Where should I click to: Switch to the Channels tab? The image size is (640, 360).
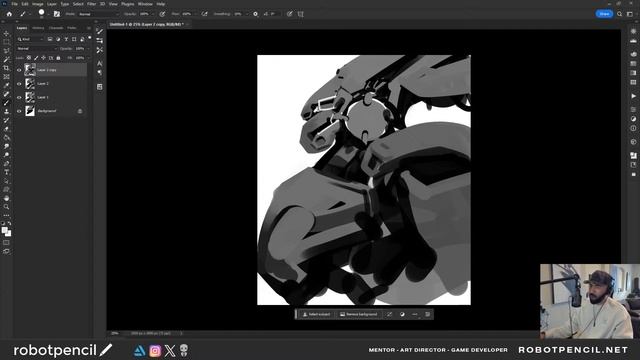click(56, 28)
